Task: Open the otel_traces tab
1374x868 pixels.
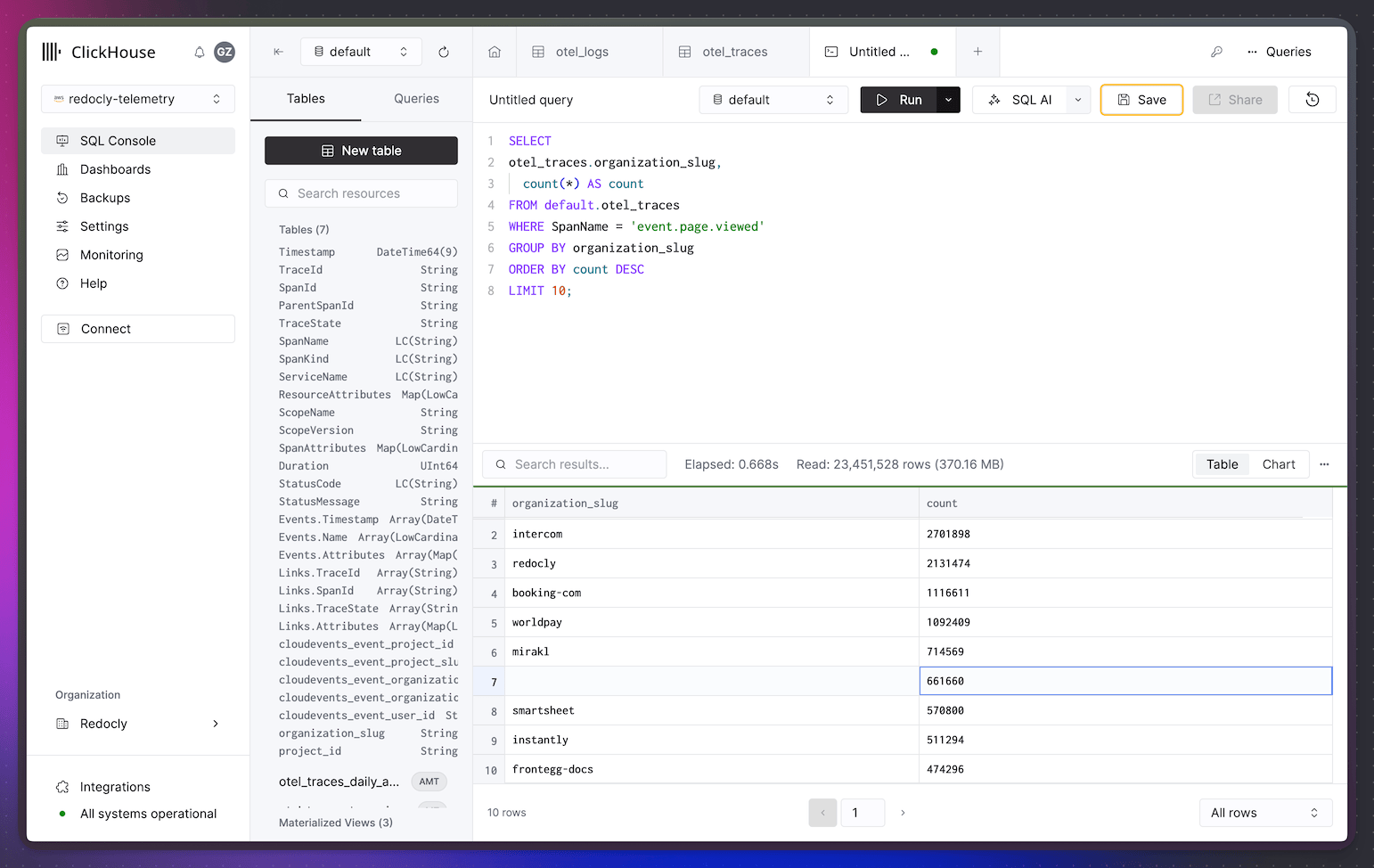Action: point(736,52)
